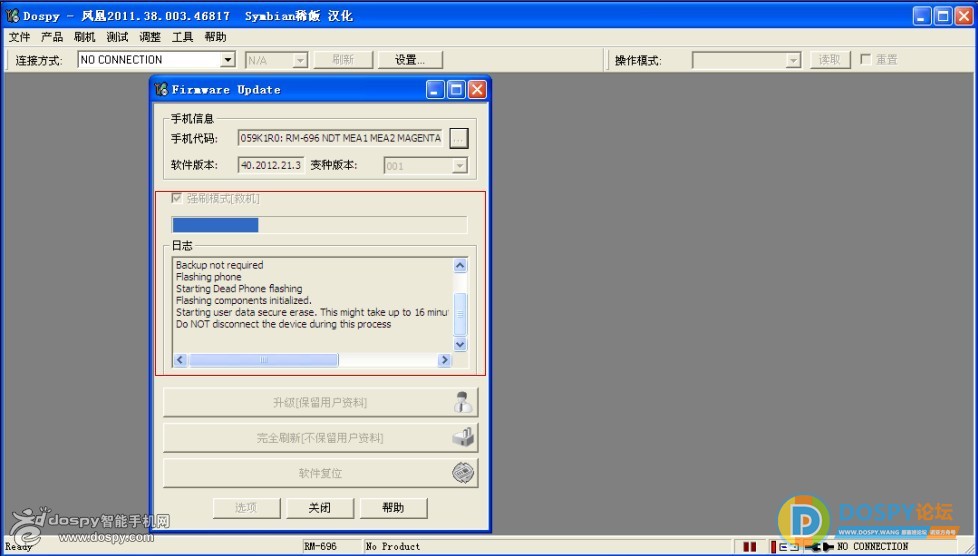
Task: Click the 软件复位 software reset button
Action: [x=321, y=474]
